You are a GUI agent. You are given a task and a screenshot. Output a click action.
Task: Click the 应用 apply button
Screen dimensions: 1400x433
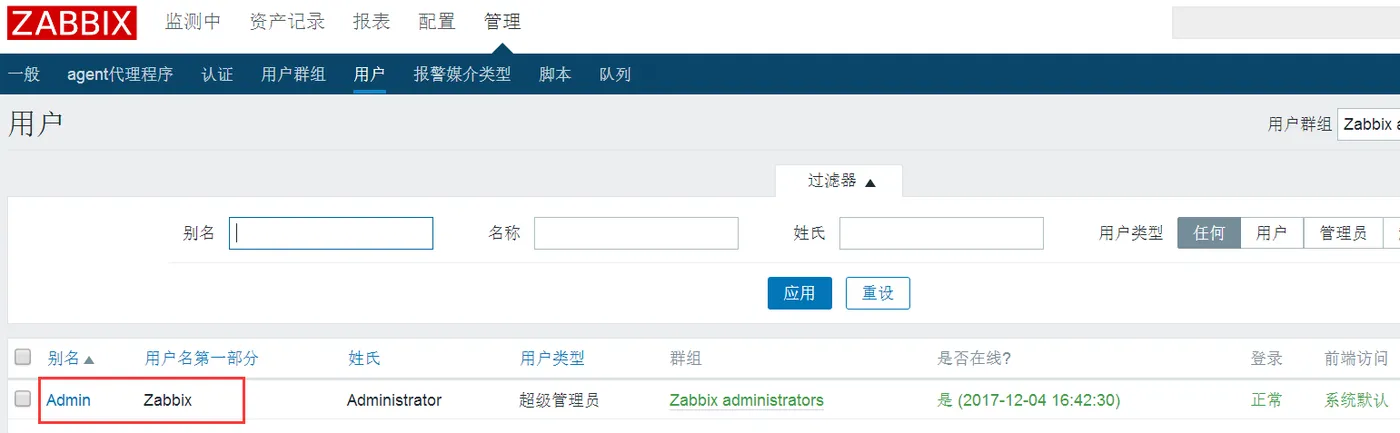click(x=799, y=293)
